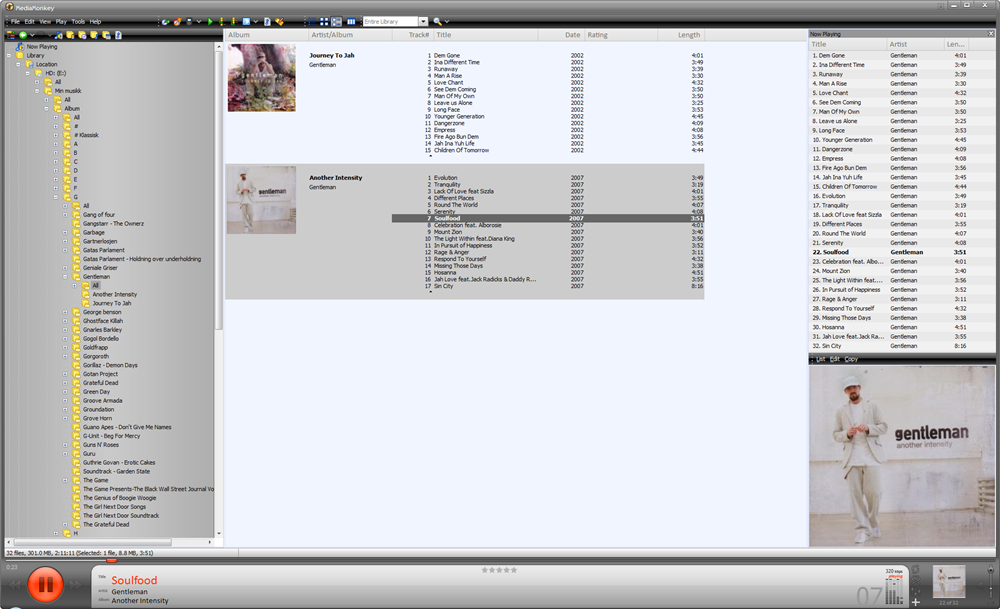Click the auto-tag brush icon in toolbar
1000x609 pixels.
point(279,22)
